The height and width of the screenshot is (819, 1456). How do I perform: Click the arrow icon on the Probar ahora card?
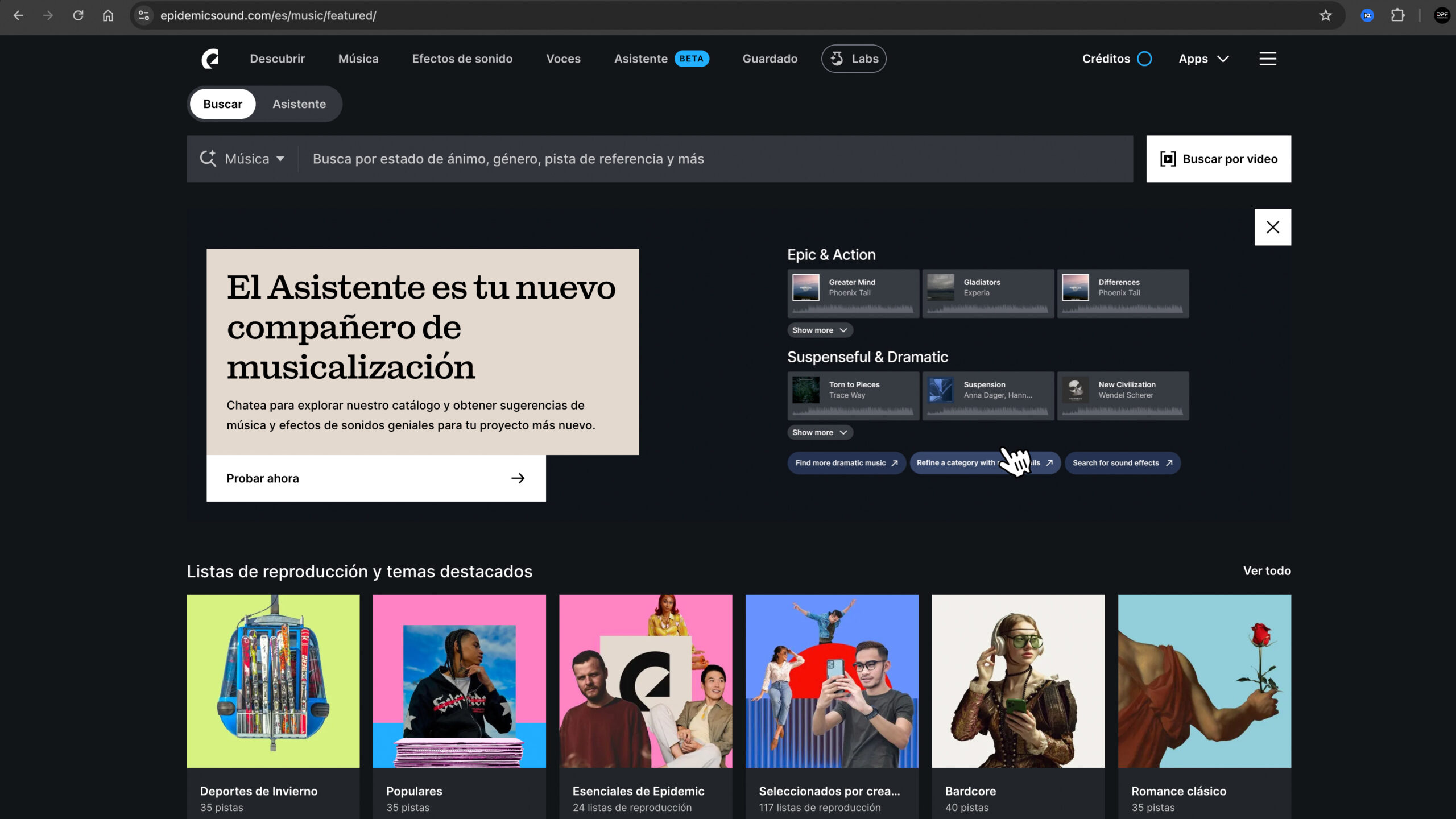click(x=517, y=478)
